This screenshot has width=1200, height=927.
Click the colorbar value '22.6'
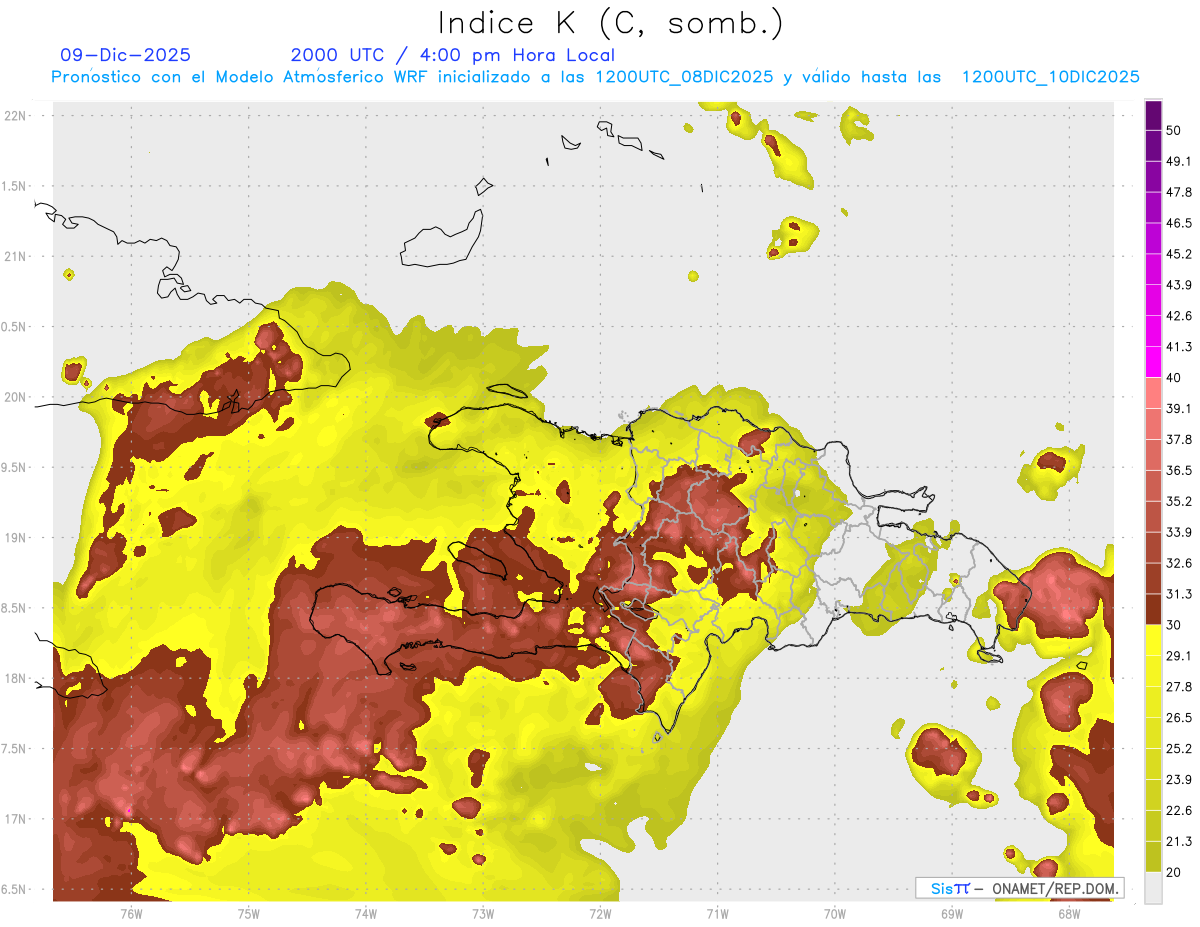(1178, 811)
